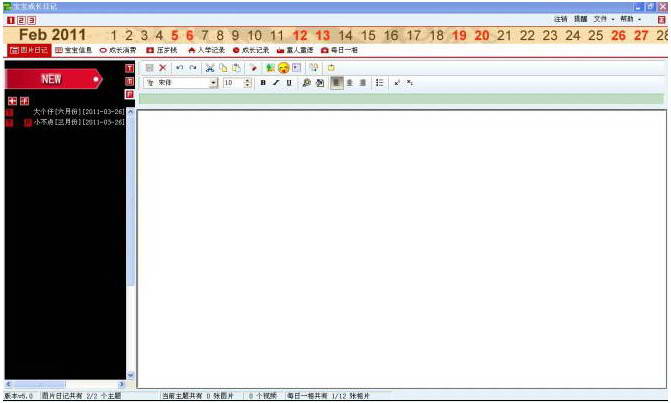The image size is (671, 403).
Task: Click the red X delete icon in toolbar
Action: point(163,68)
